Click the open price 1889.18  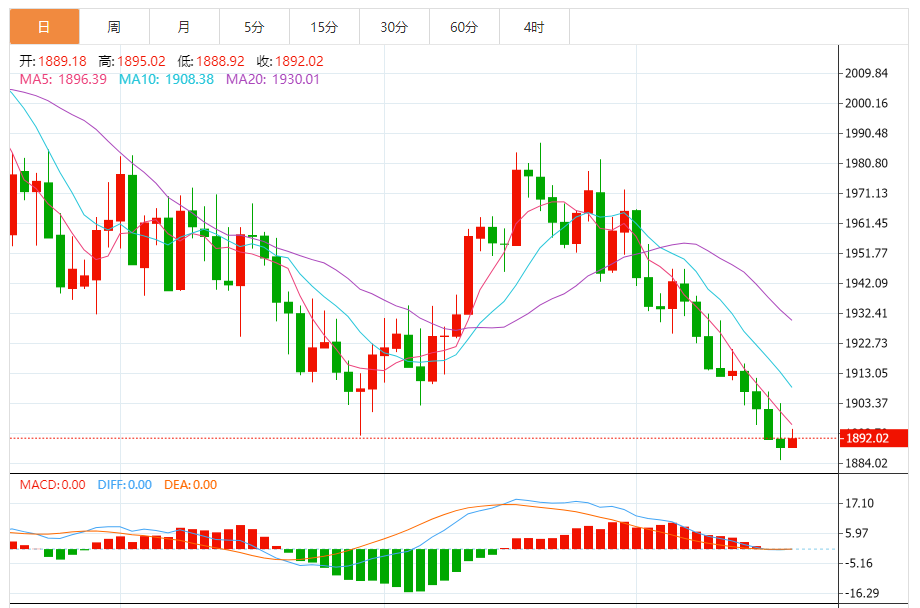tap(62, 61)
